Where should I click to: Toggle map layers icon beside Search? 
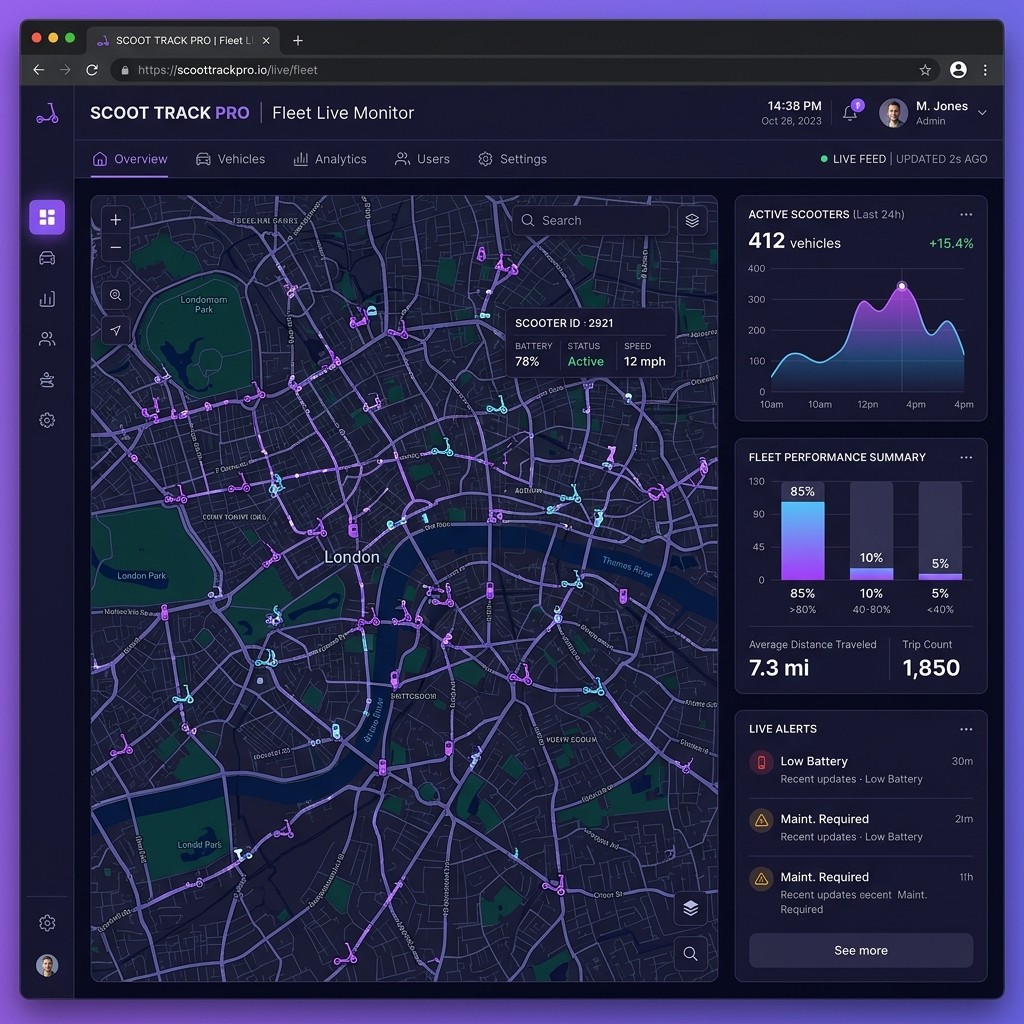(692, 220)
